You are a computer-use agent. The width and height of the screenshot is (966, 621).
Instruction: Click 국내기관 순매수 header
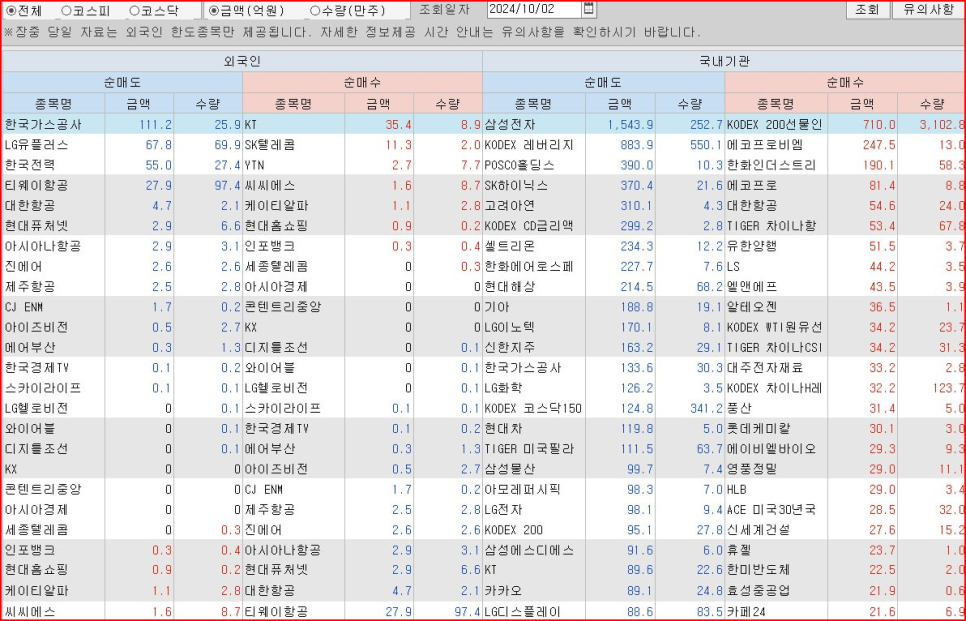845,83
